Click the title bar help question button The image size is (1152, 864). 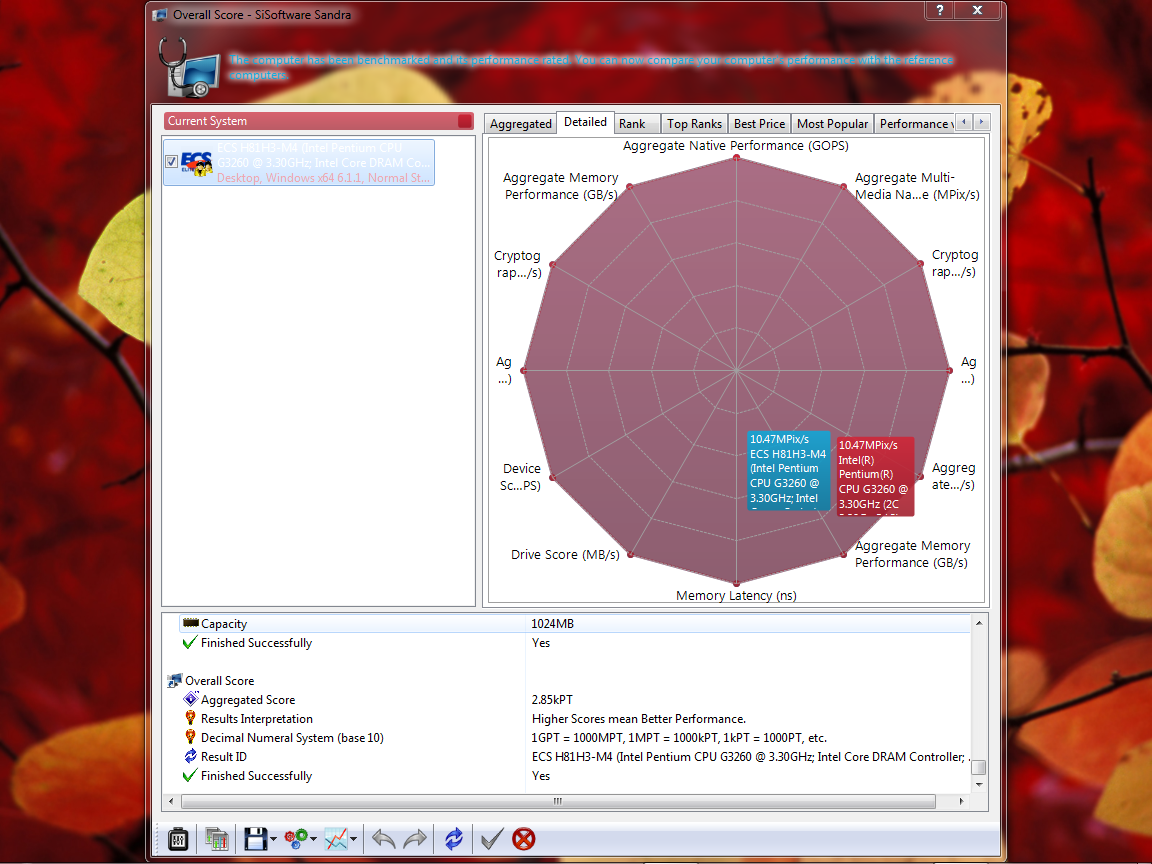[x=940, y=10]
